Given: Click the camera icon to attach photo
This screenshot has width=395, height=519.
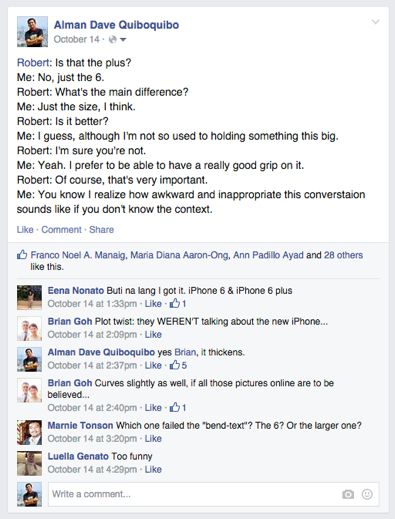Looking at the screenshot, I should (348, 494).
